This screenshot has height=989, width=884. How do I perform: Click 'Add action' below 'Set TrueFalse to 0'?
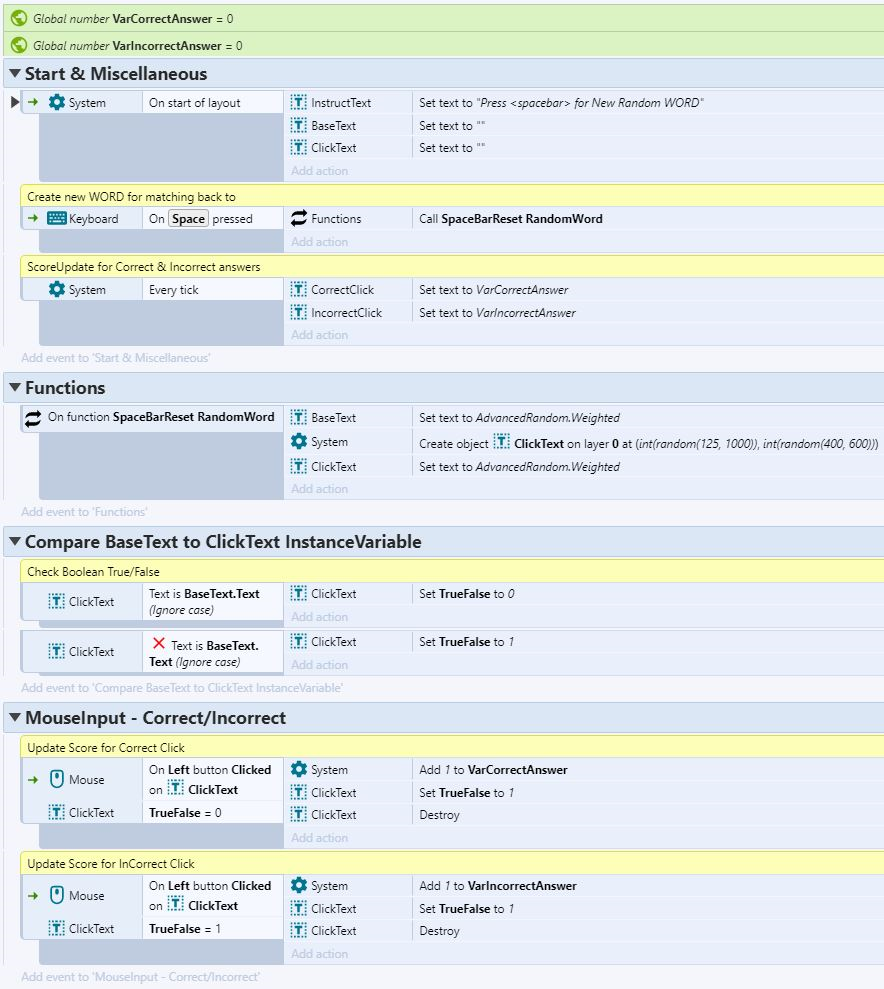(319, 617)
